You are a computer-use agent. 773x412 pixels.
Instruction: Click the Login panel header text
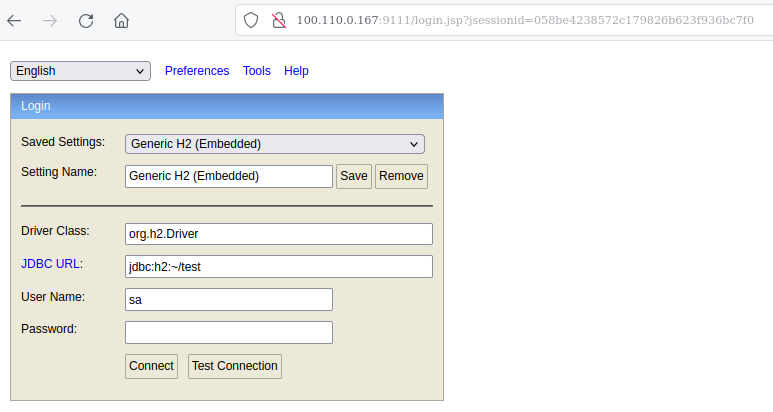[x=35, y=106]
